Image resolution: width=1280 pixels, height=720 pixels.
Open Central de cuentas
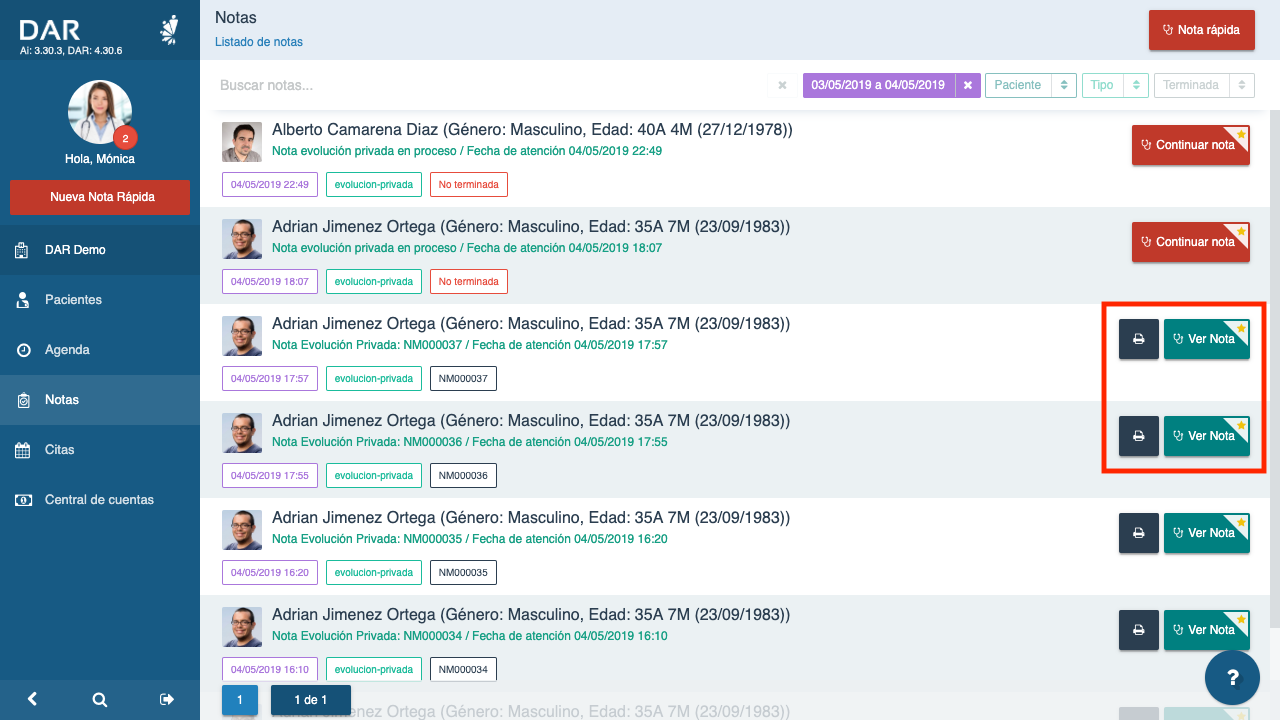click(x=100, y=500)
